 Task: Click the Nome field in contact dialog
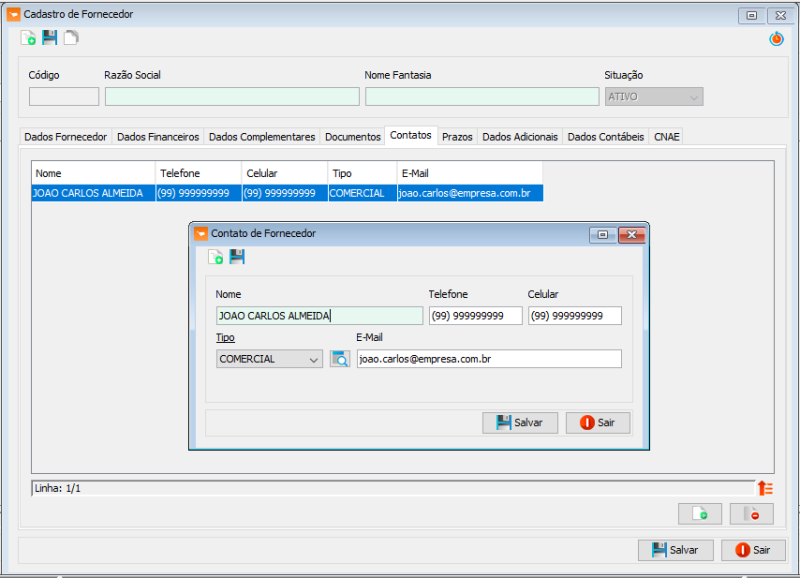pos(319,316)
